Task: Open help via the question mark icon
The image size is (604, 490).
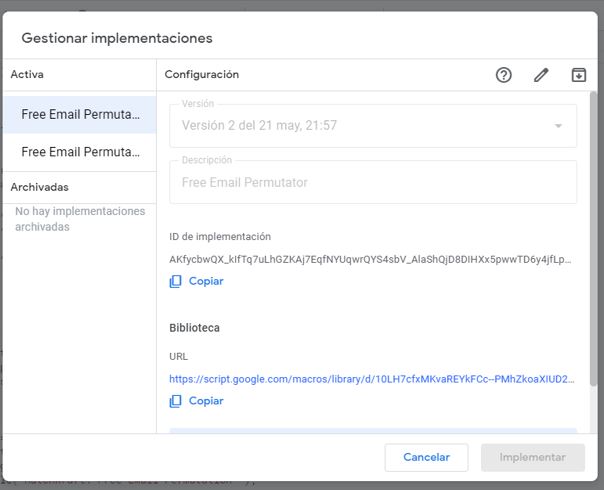Action: pos(503,75)
